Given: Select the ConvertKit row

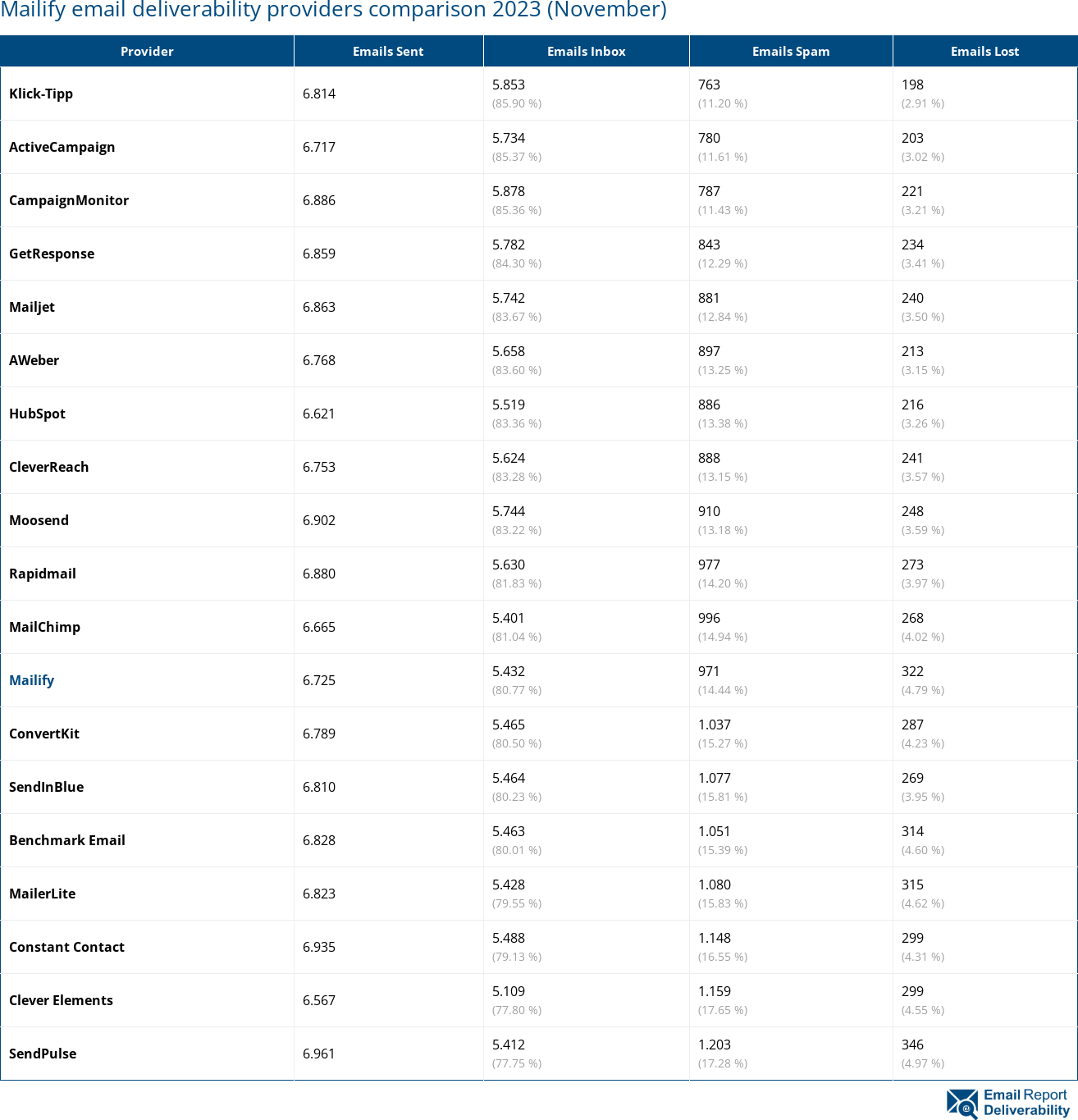Looking at the screenshot, I should (x=43, y=734).
